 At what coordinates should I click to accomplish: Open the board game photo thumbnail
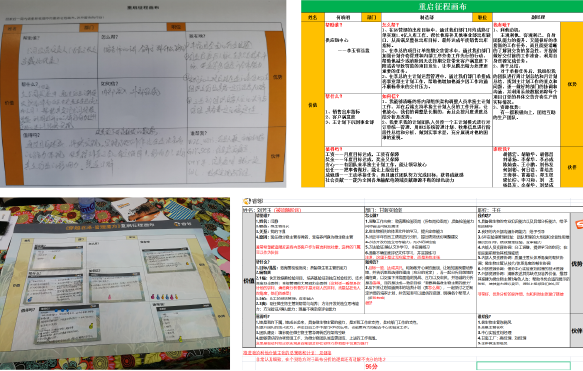click(115, 283)
